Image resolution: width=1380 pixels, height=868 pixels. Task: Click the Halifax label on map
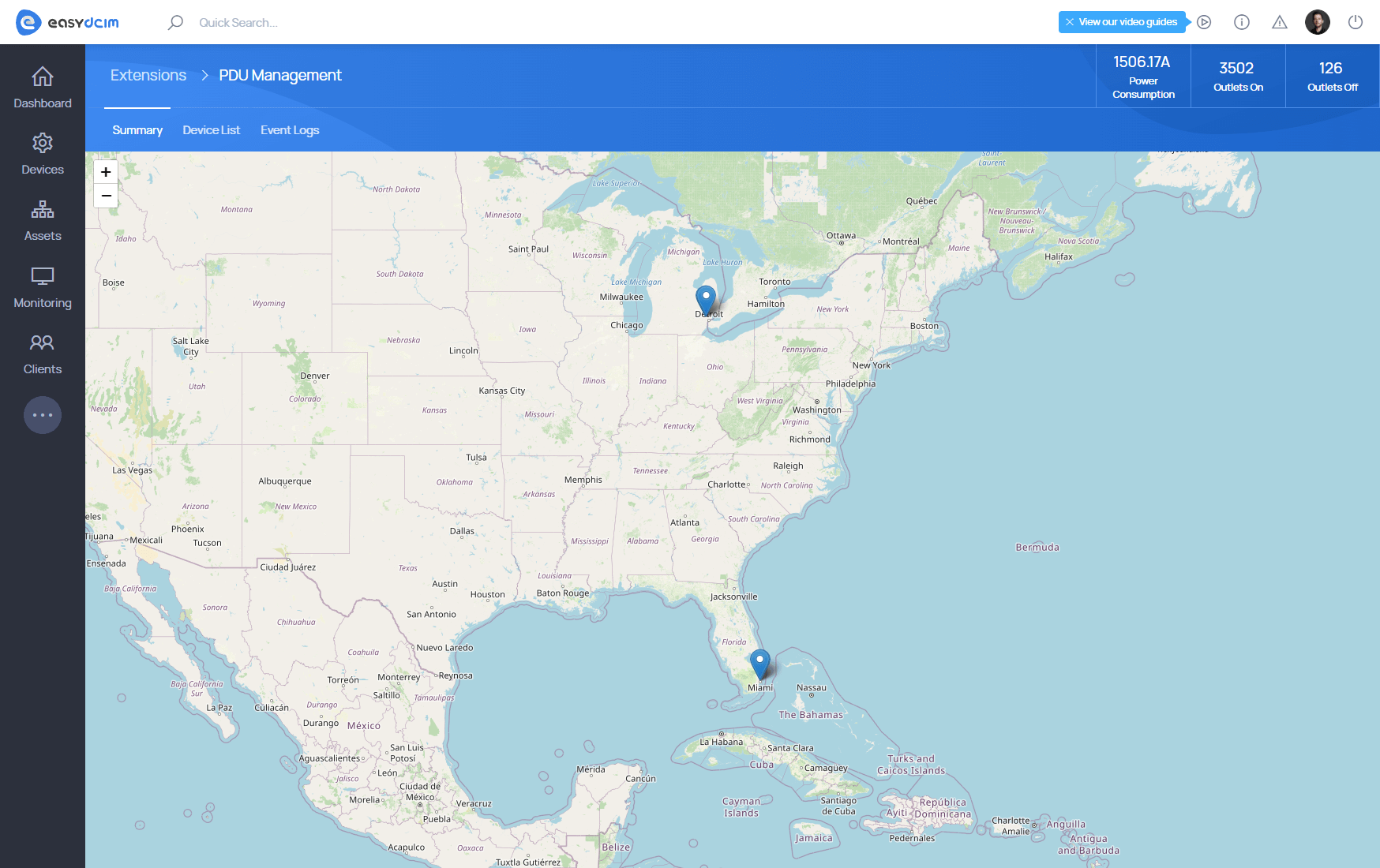pyautogui.click(x=1059, y=256)
